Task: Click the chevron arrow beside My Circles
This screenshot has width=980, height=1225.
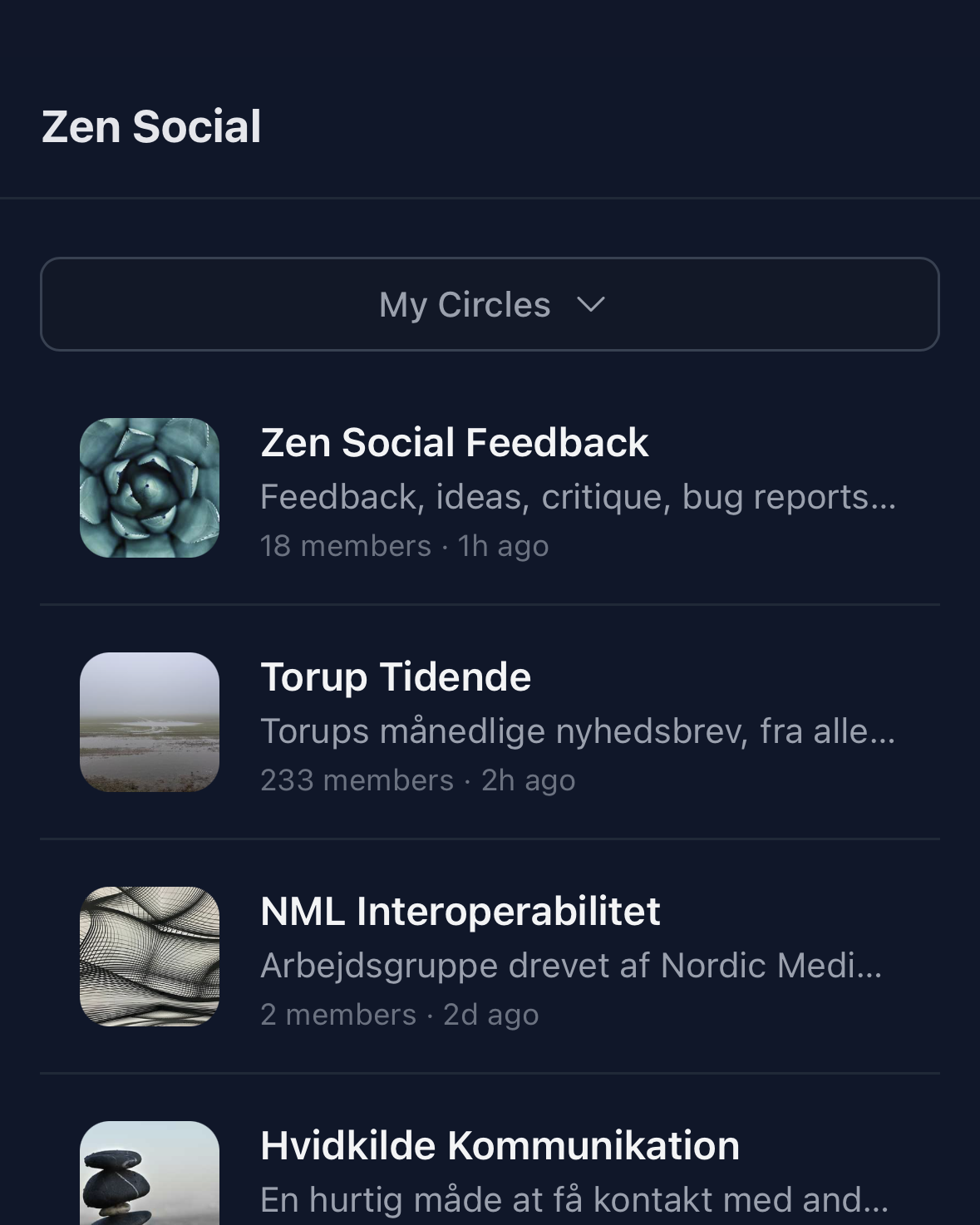Action: tap(591, 305)
